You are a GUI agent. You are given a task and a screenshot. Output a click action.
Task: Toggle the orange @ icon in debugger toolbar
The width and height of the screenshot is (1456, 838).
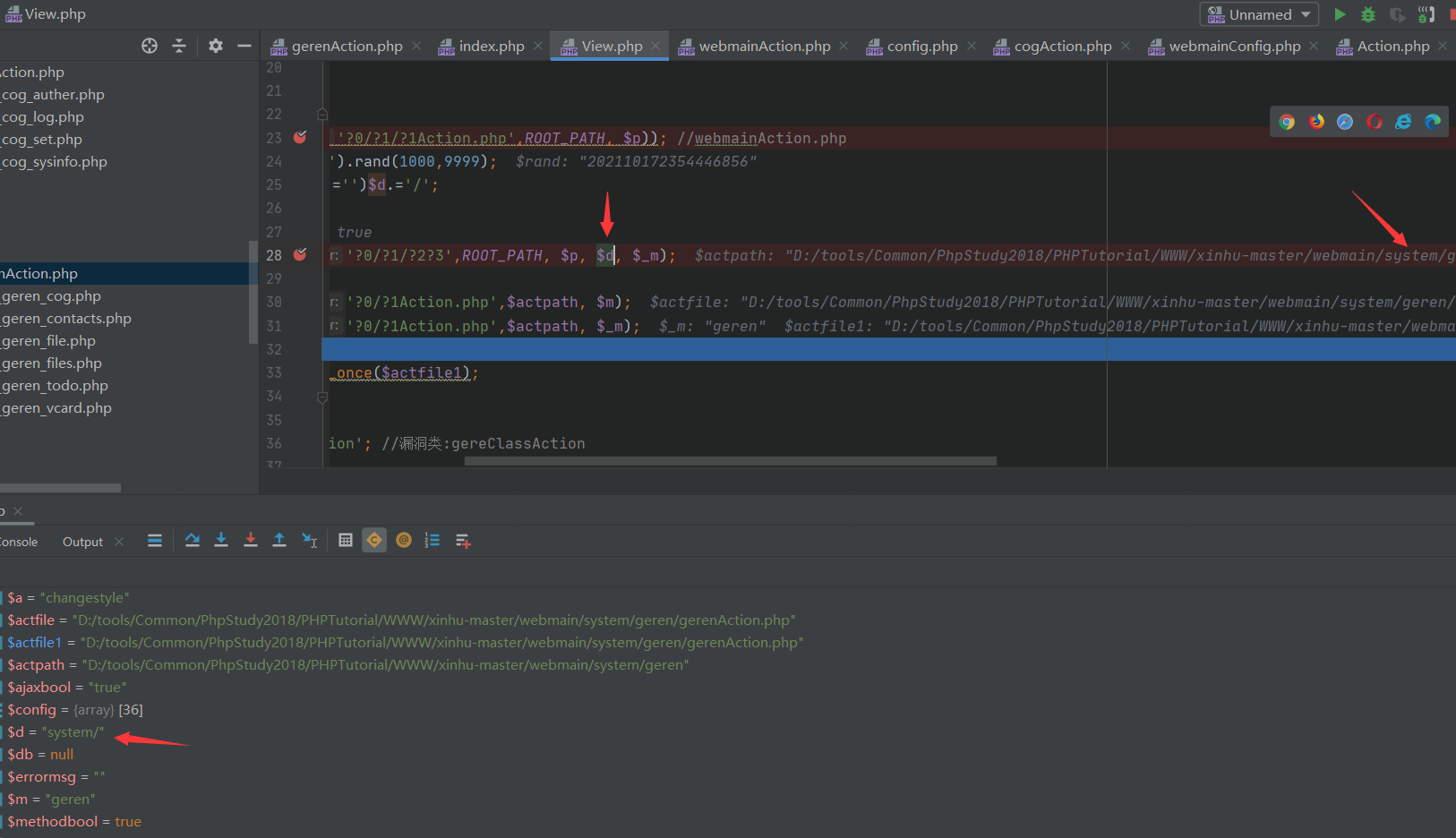[404, 540]
